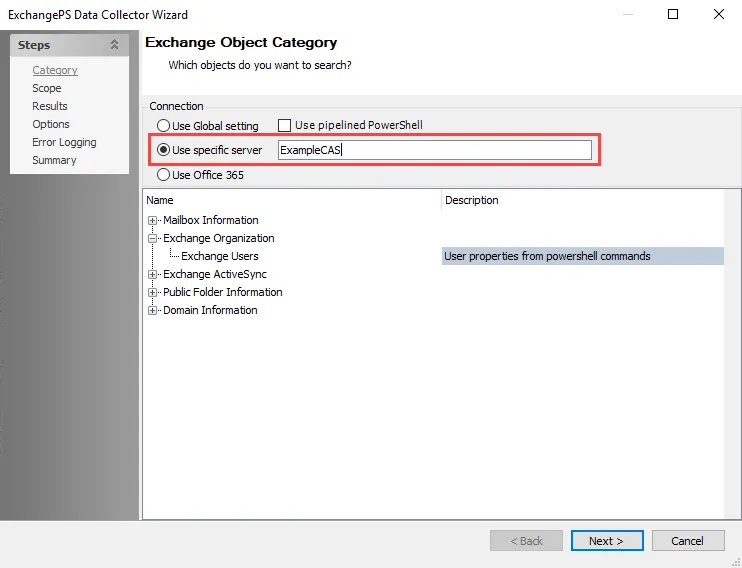
Task: Select Public Folder Information tree label
Action: (222, 292)
